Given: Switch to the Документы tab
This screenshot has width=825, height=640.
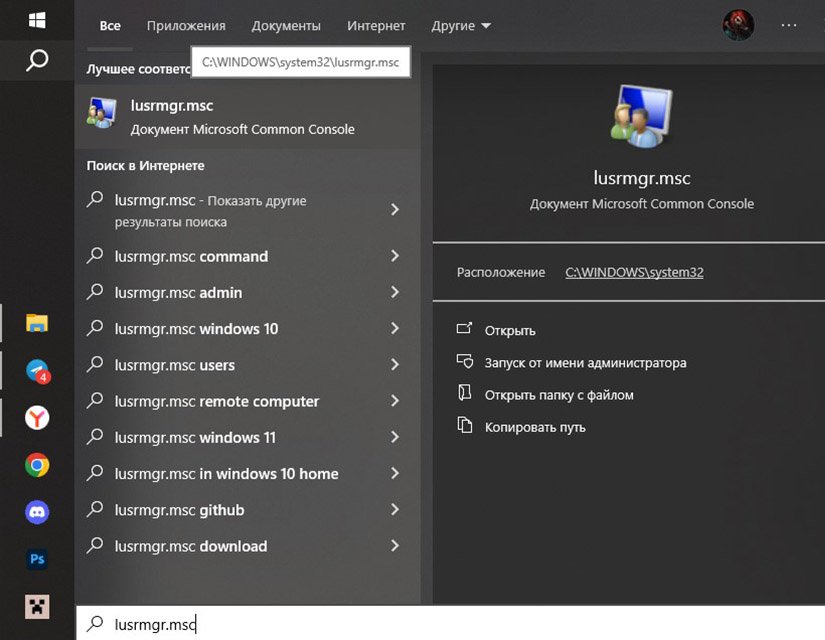Looking at the screenshot, I should click(x=286, y=25).
